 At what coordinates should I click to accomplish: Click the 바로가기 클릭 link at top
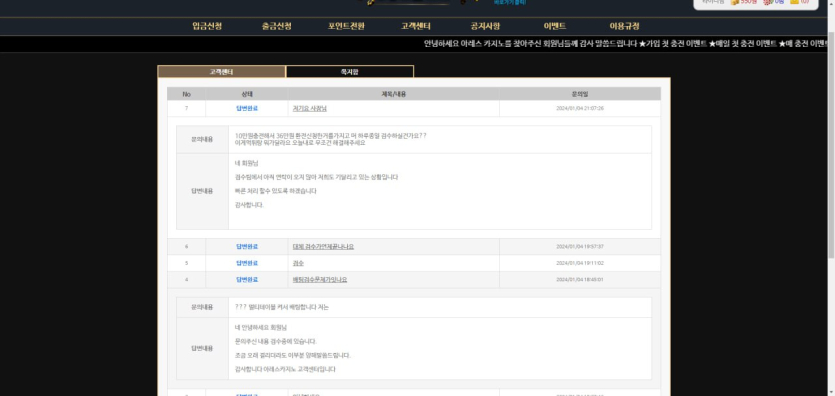pyautogui.click(x=510, y=2)
